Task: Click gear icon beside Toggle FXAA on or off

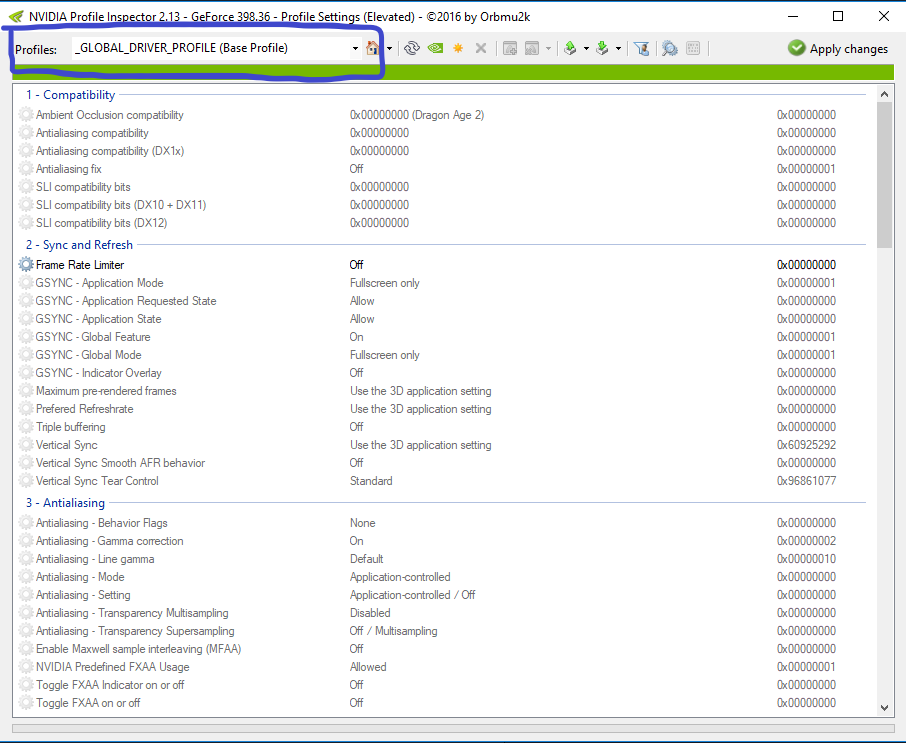Action: pos(26,703)
